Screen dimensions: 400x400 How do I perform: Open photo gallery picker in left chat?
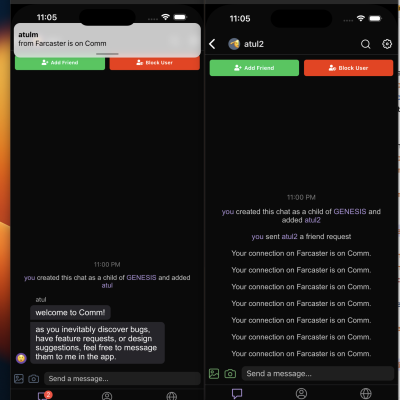(x=19, y=379)
